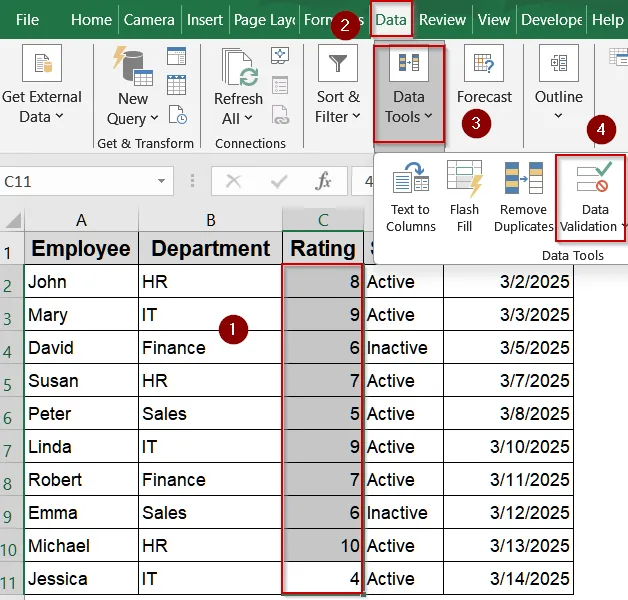Click Jessica's rating cell showing 4
The width and height of the screenshot is (628, 600).
pyautogui.click(x=323, y=579)
